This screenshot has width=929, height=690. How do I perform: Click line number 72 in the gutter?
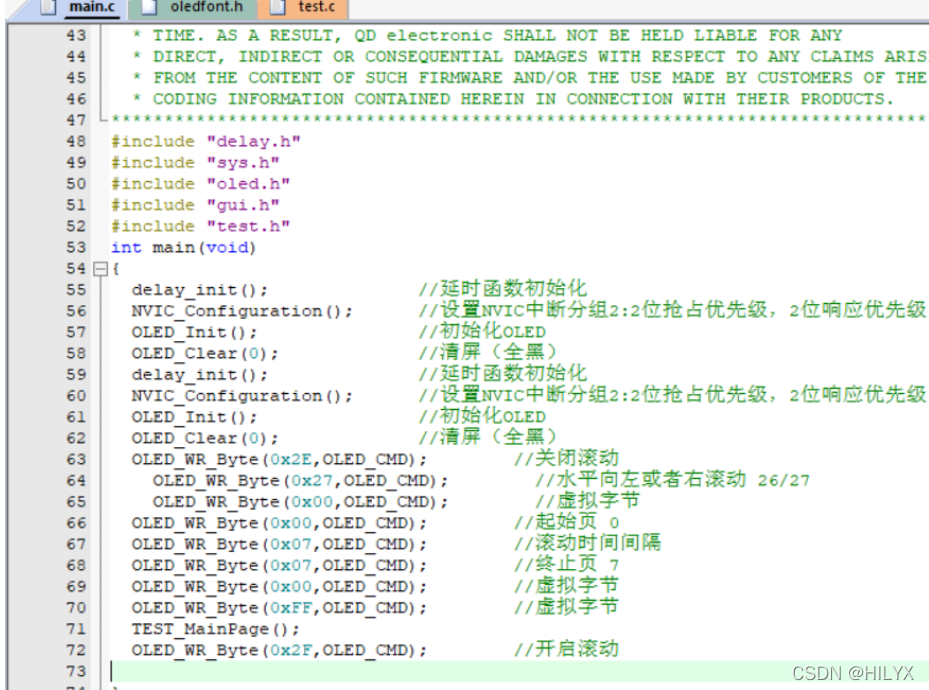(x=76, y=650)
